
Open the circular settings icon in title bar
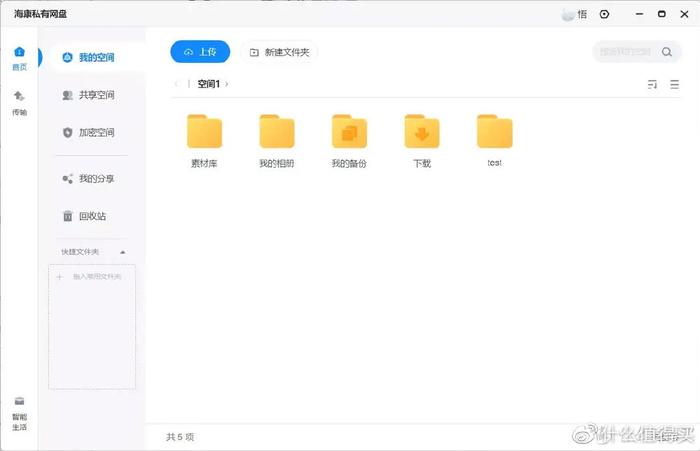[604, 14]
